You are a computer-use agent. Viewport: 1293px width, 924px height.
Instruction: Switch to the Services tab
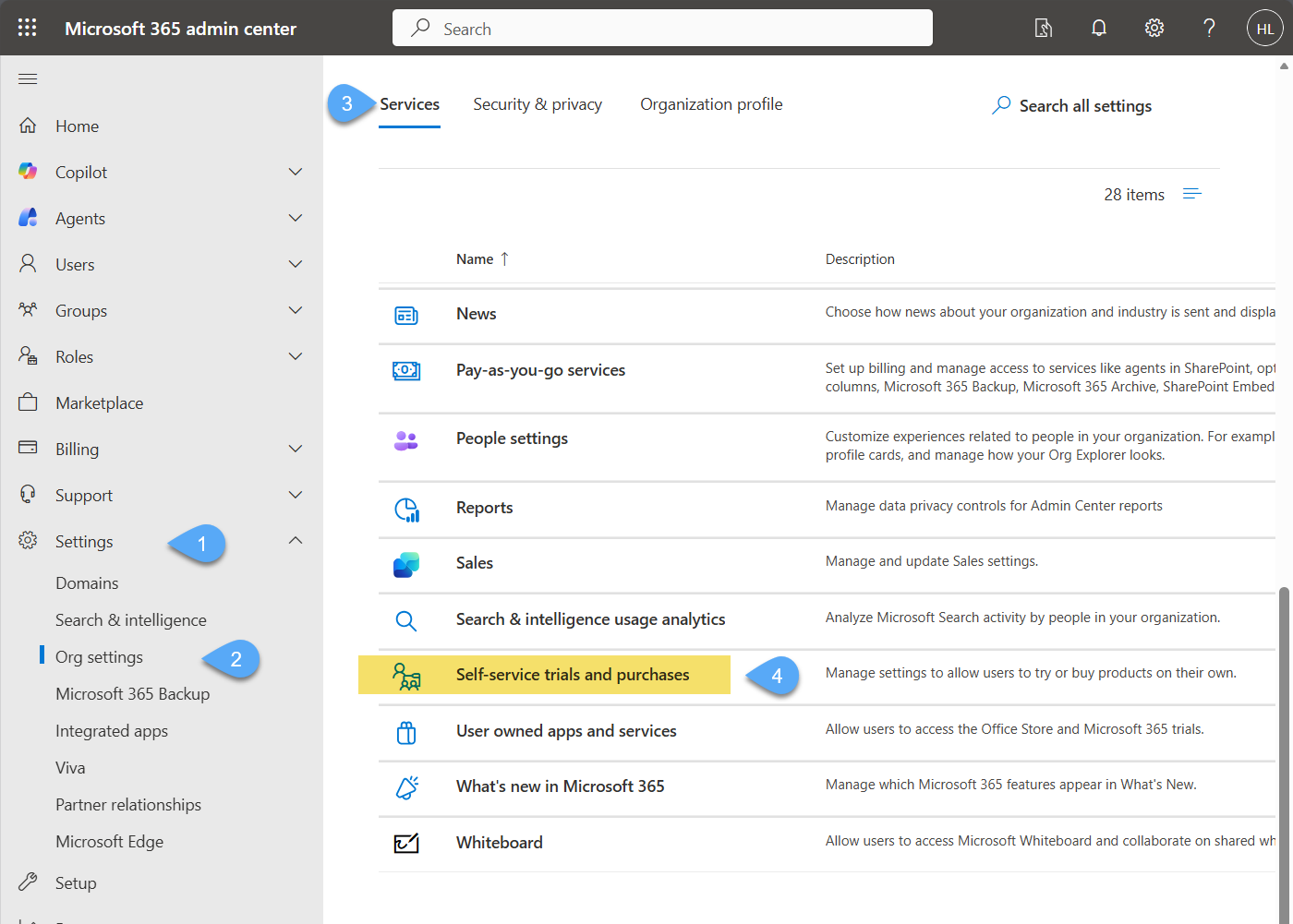pyautogui.click(x=410, y=104)
